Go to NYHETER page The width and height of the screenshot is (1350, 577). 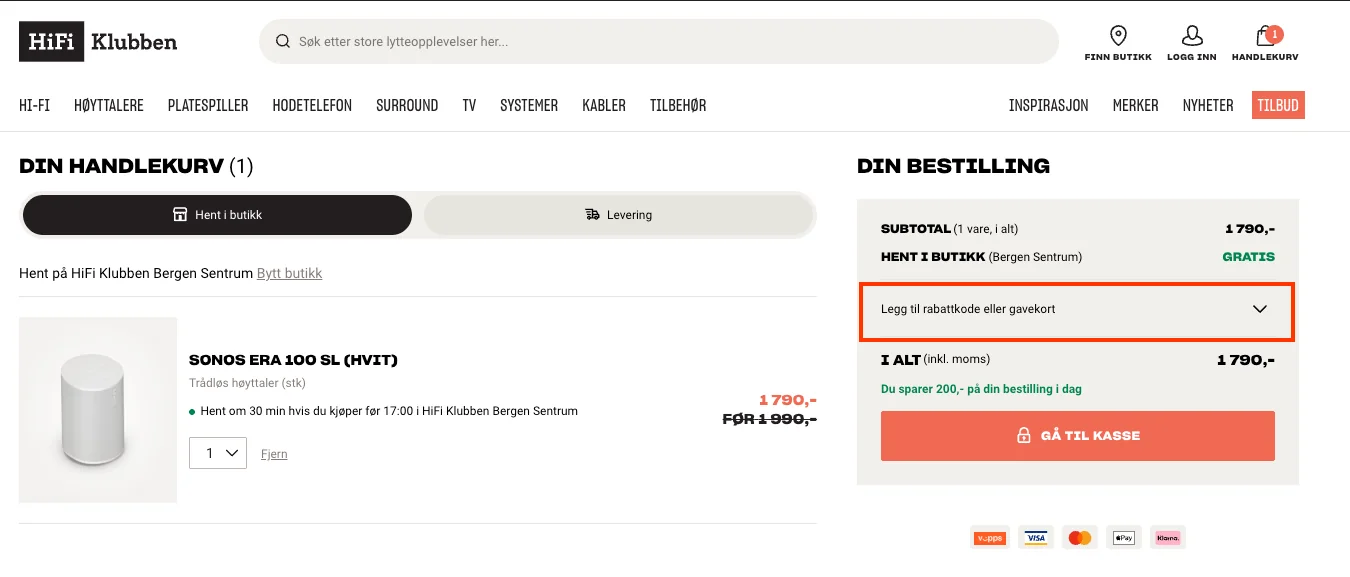coord(1208,105)
